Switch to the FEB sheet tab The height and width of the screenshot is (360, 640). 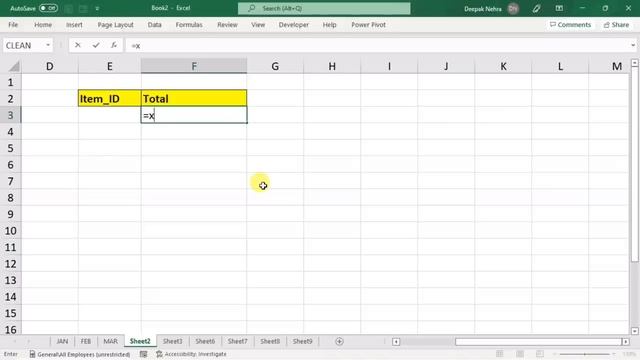click(x=86, y=341)
